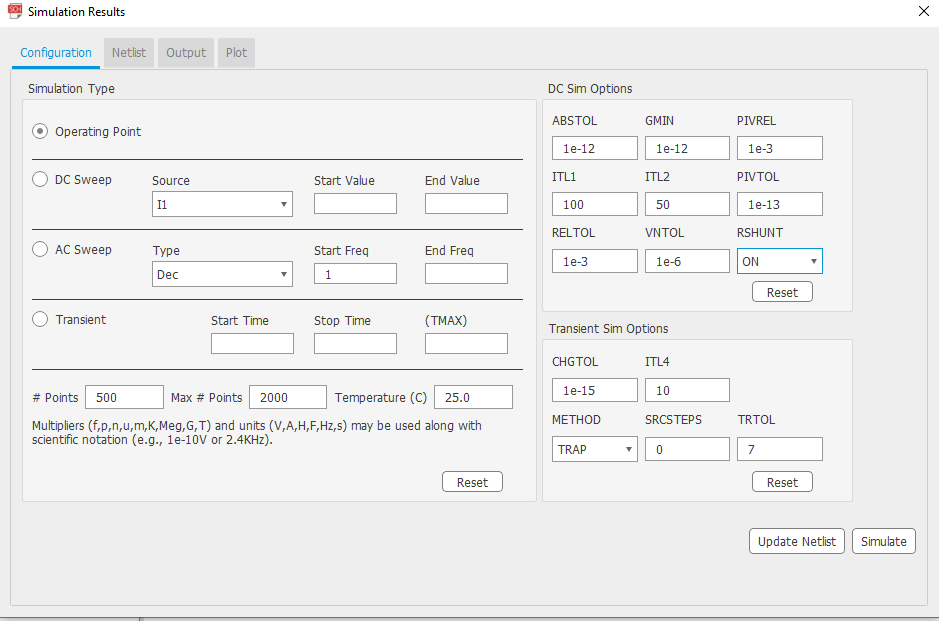Click the Transient Stop Time field
This screenshot has height=621, width=939.
(355, 343)
